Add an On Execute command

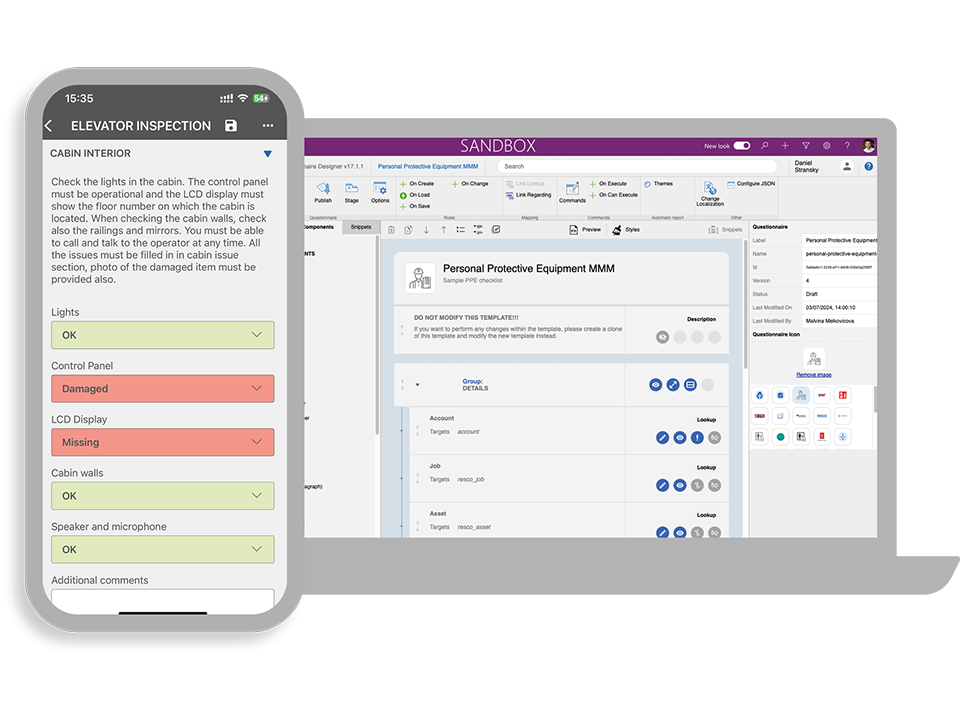[609, 184]
